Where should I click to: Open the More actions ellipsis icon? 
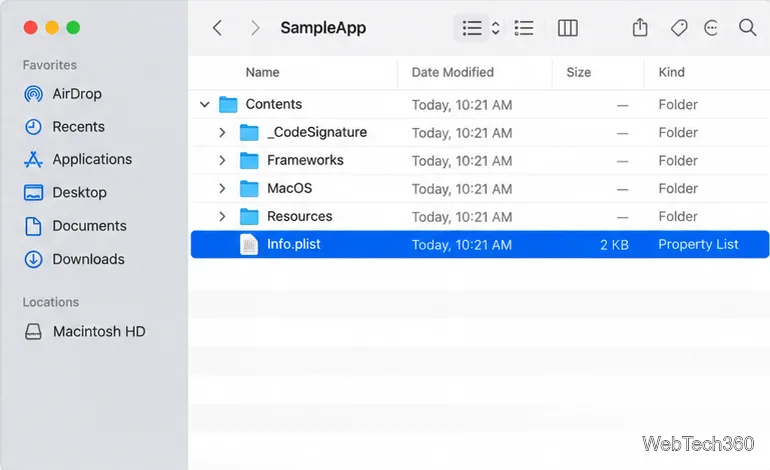pos(711,28)
